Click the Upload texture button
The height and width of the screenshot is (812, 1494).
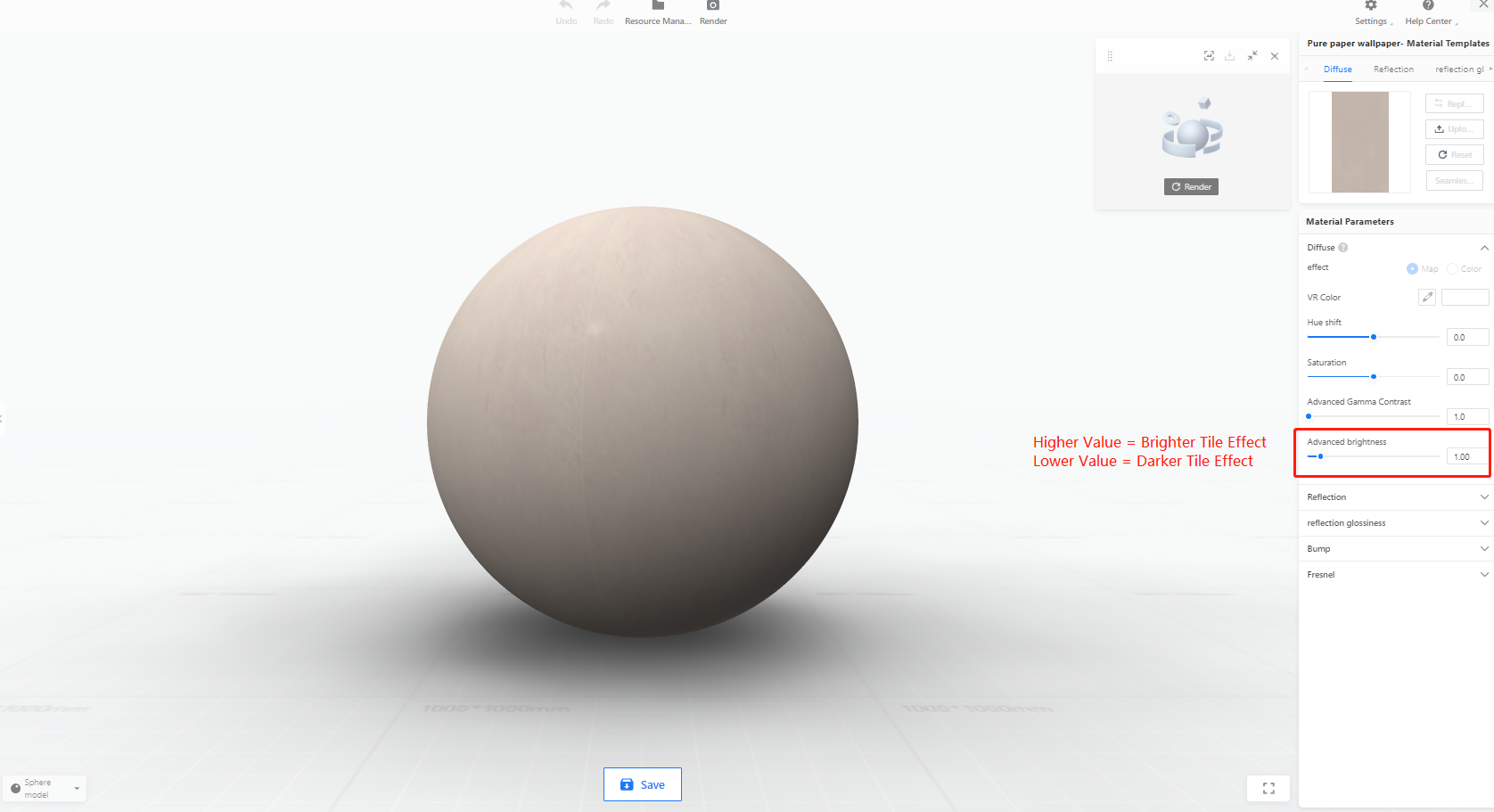click(x=1454, y=129)
